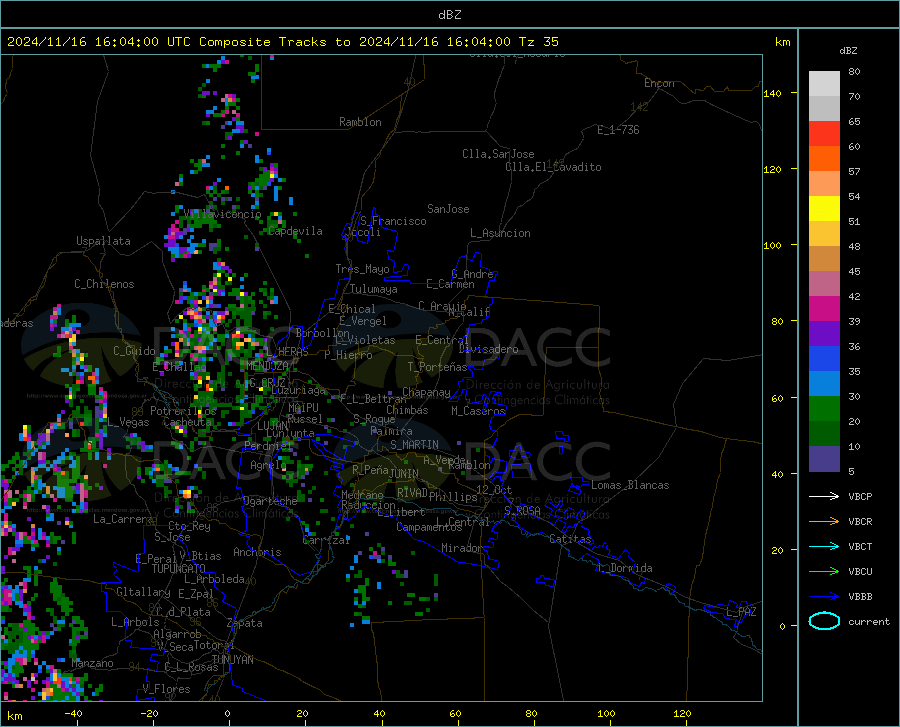The width and height of the screenshot is (900, 727).
Task: Click the Tres_Mayo map label
Action: (362, 269)
